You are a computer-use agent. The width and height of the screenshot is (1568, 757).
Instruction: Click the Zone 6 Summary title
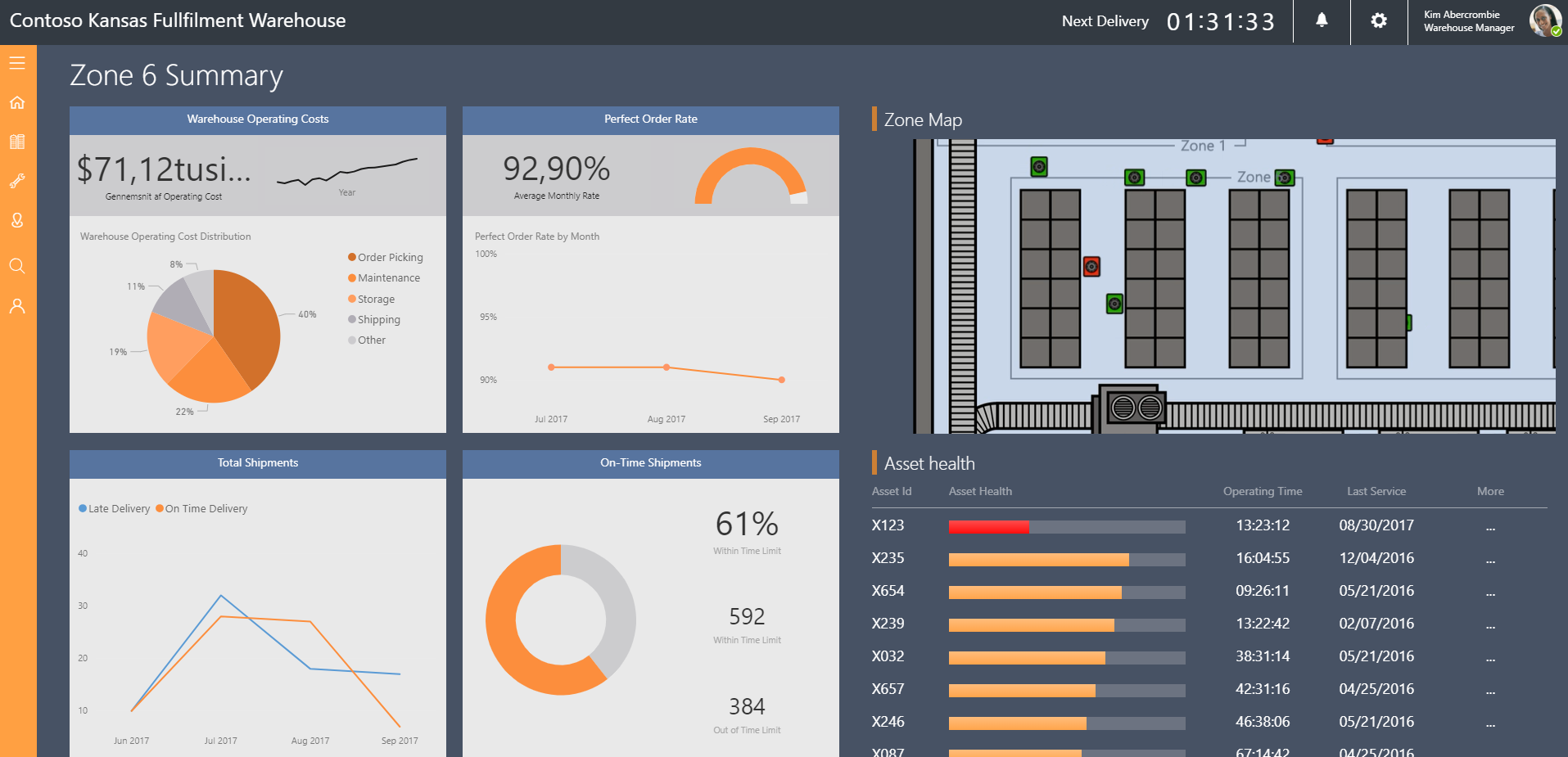(x=176, y=75)
